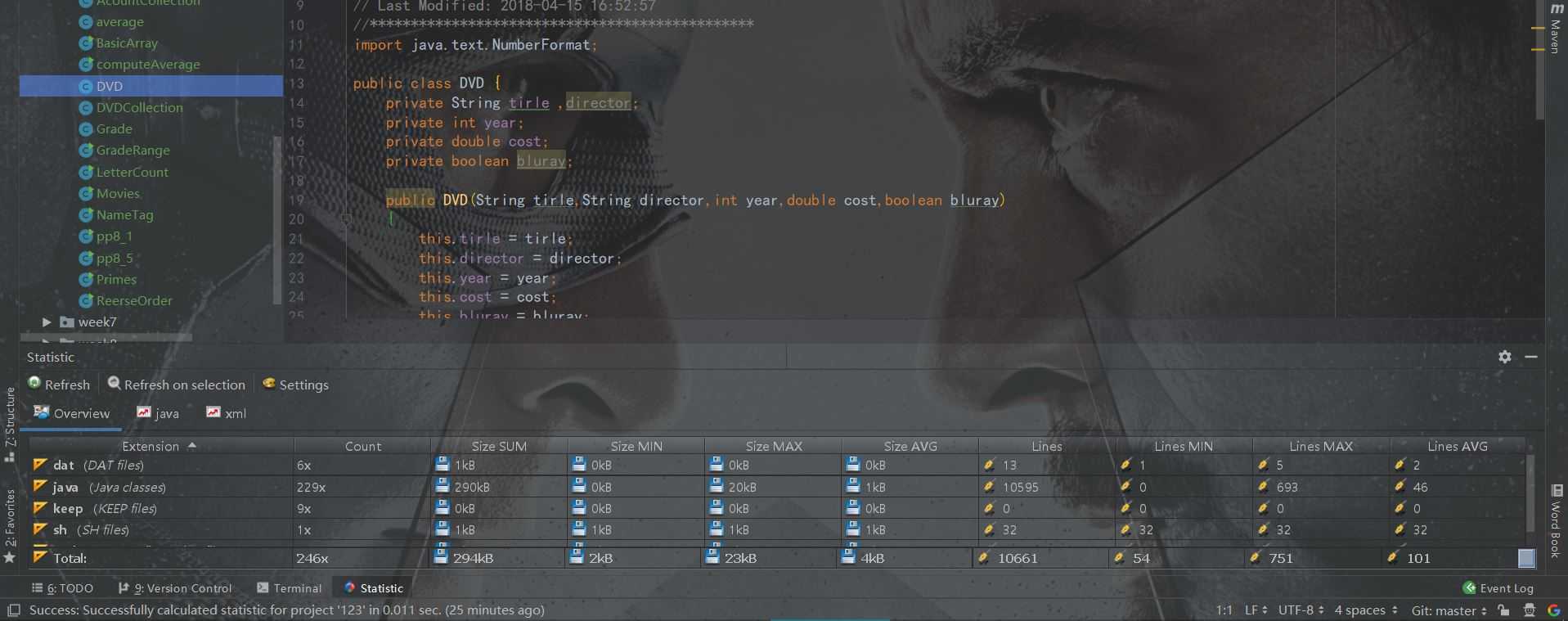Click the success message in the status bar
The width and height of the screenshot is (1568, 621).
pos(287,610)
